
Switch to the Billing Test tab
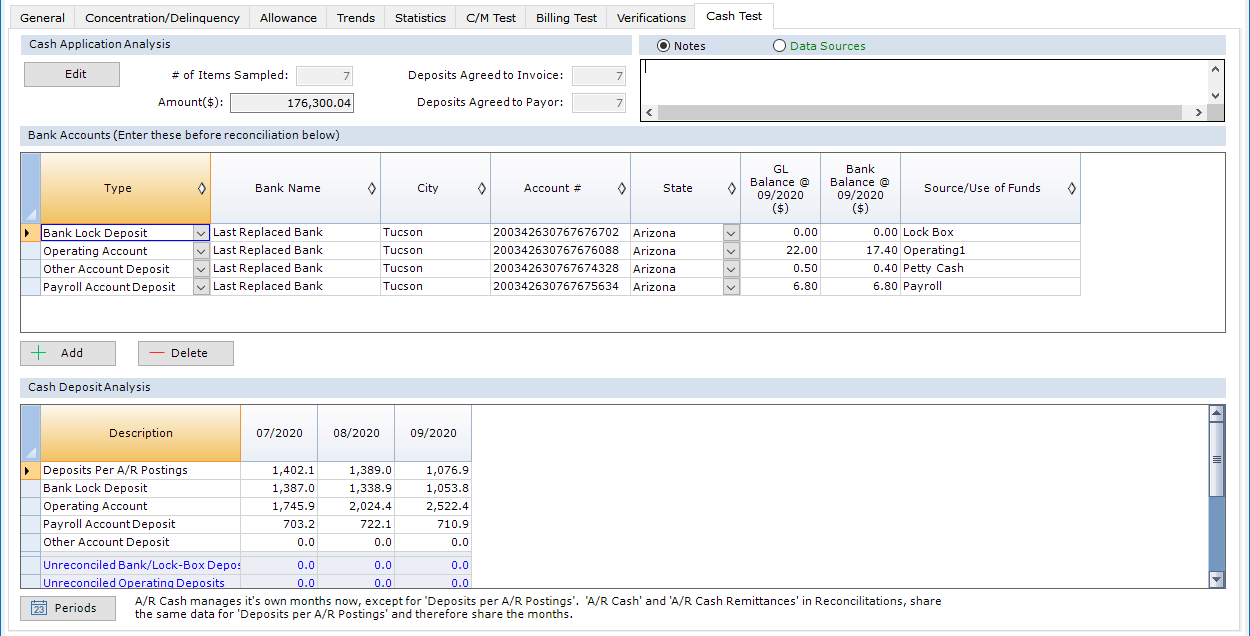point(566,18)
